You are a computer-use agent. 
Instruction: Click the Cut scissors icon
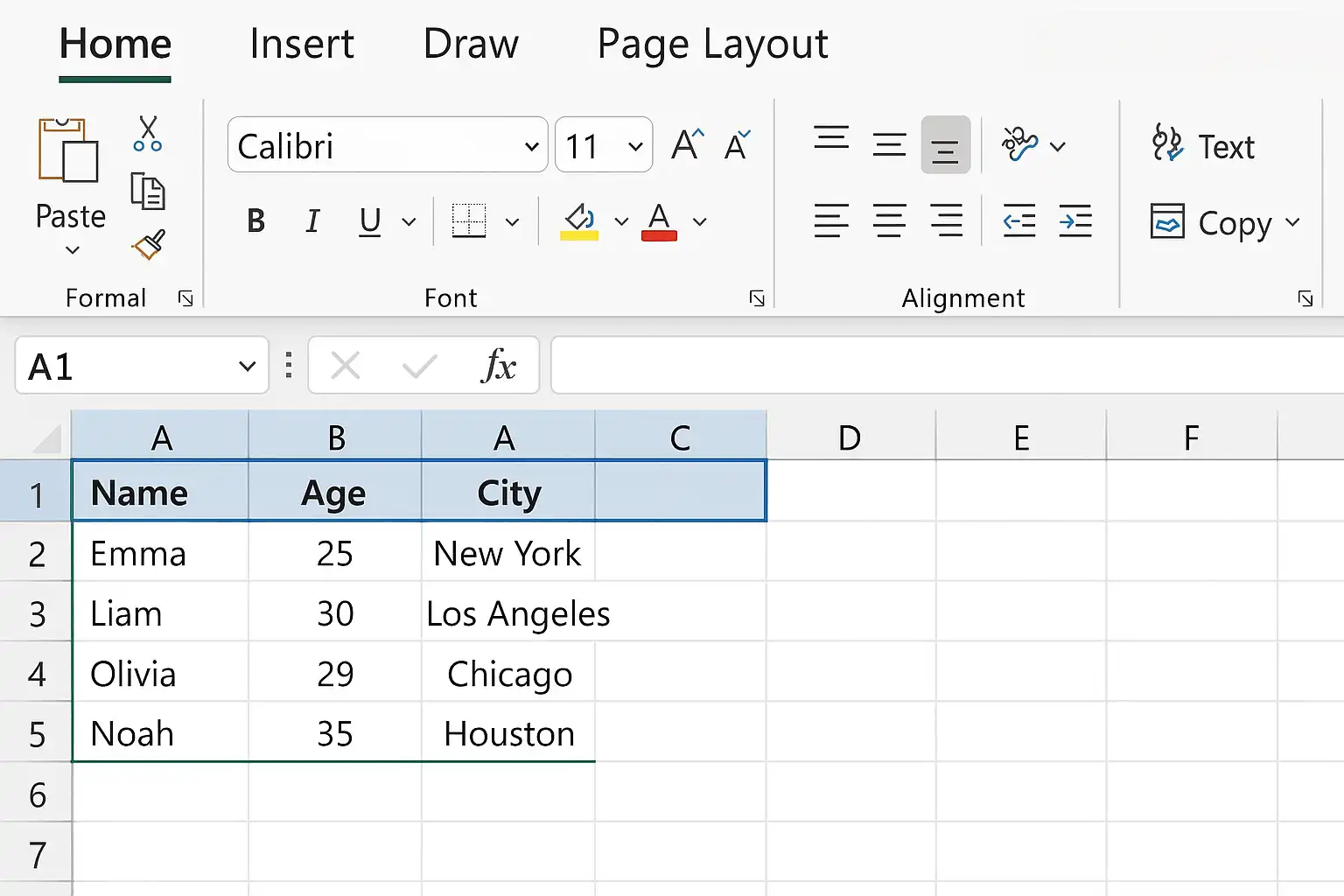pos(148,134)
